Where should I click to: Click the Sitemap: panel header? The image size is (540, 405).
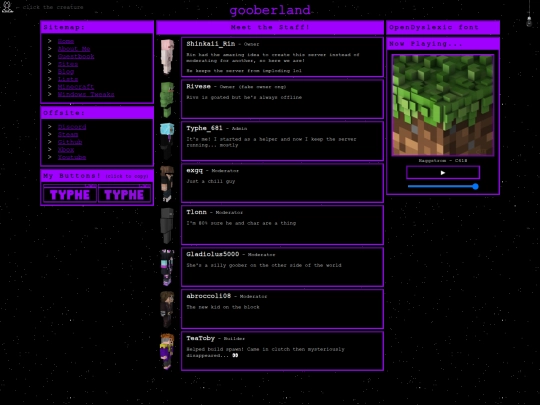pos(97,27)
